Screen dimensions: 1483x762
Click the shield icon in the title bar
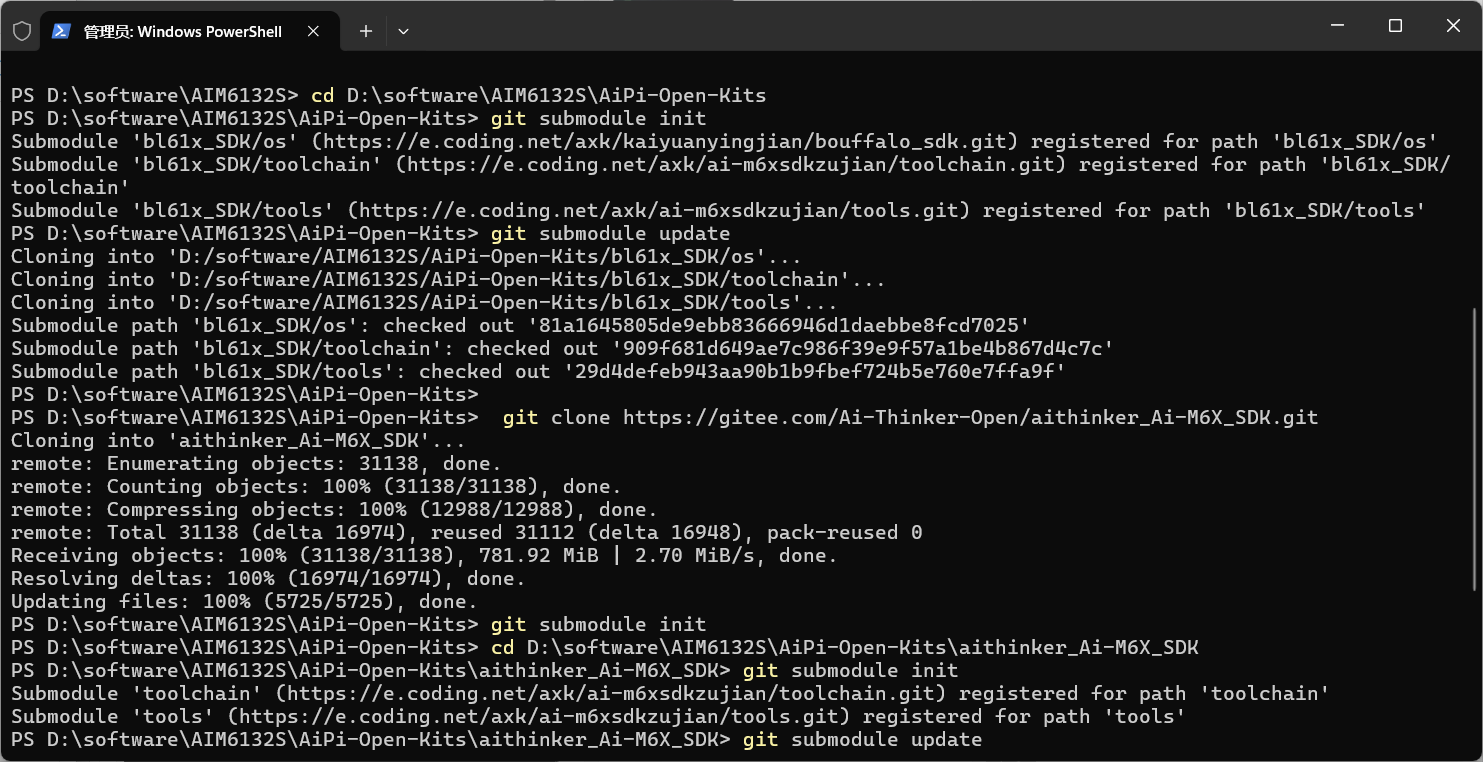click(x=22, y=31)
